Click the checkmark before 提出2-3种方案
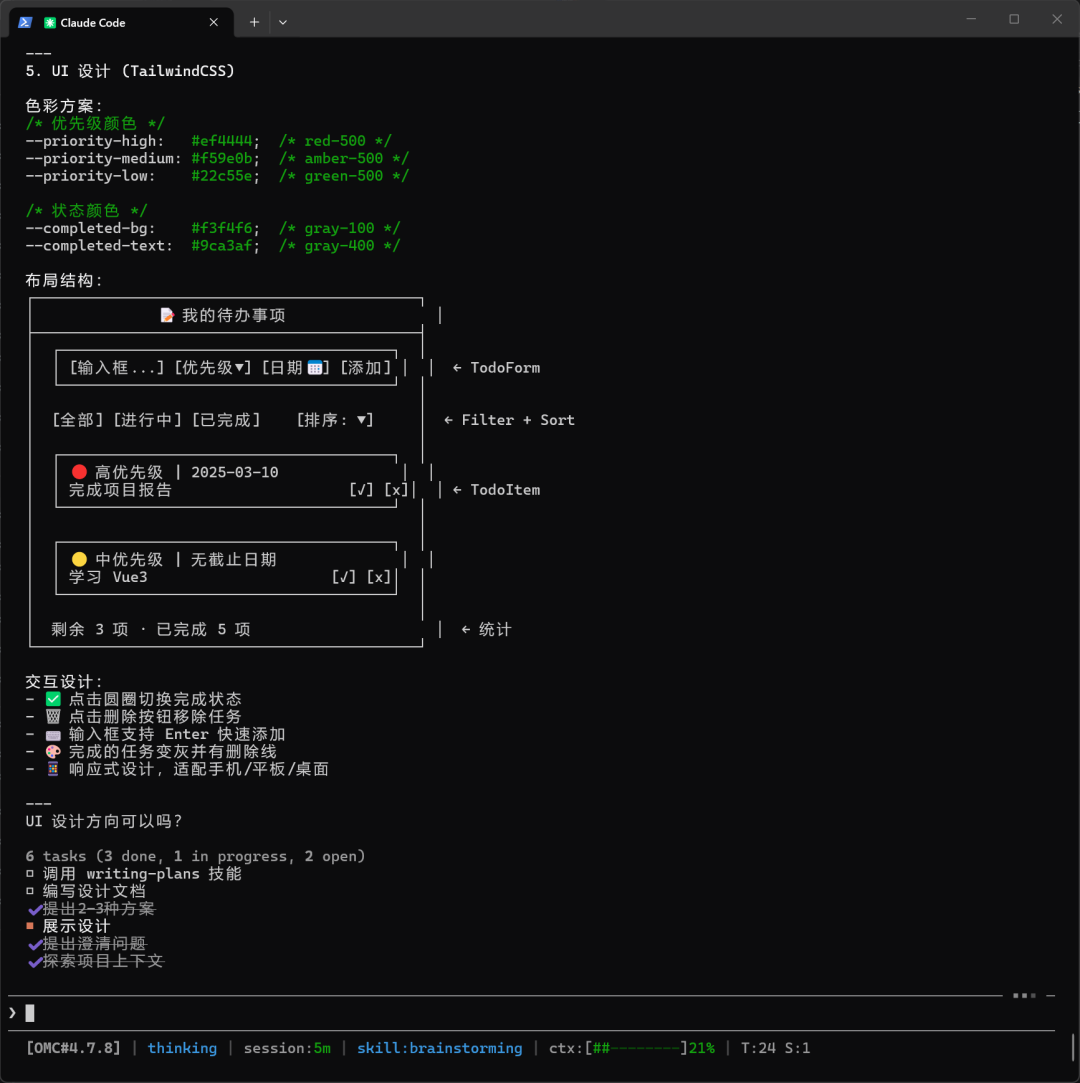The height and width of the screenshot is (1083, 1080). click(x=35, y=909)
